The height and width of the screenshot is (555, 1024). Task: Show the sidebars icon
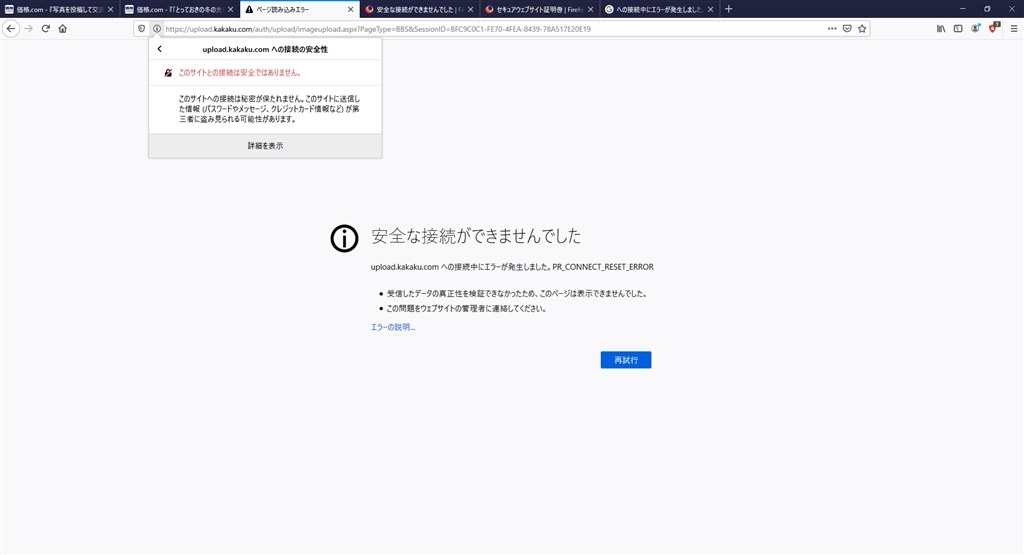pyautogui.click(x=958, y=29)
